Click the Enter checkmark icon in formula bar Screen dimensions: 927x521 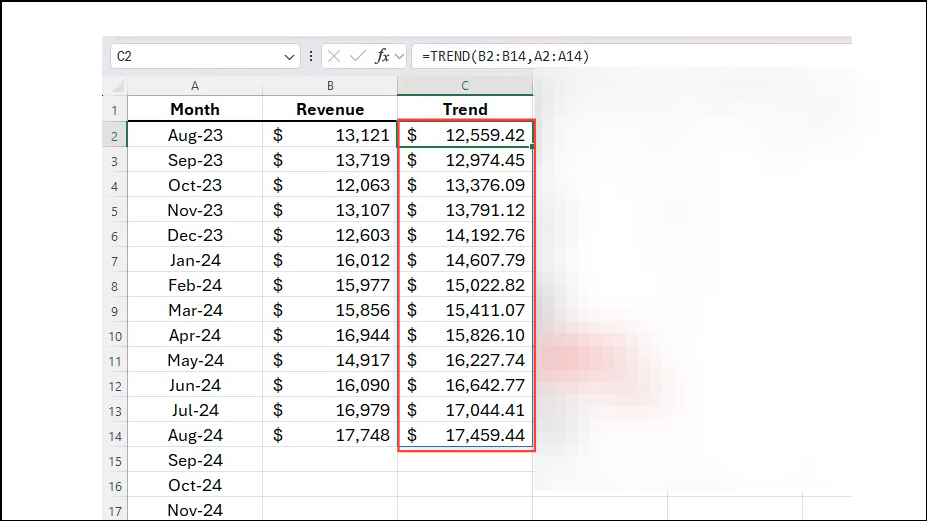358,56
